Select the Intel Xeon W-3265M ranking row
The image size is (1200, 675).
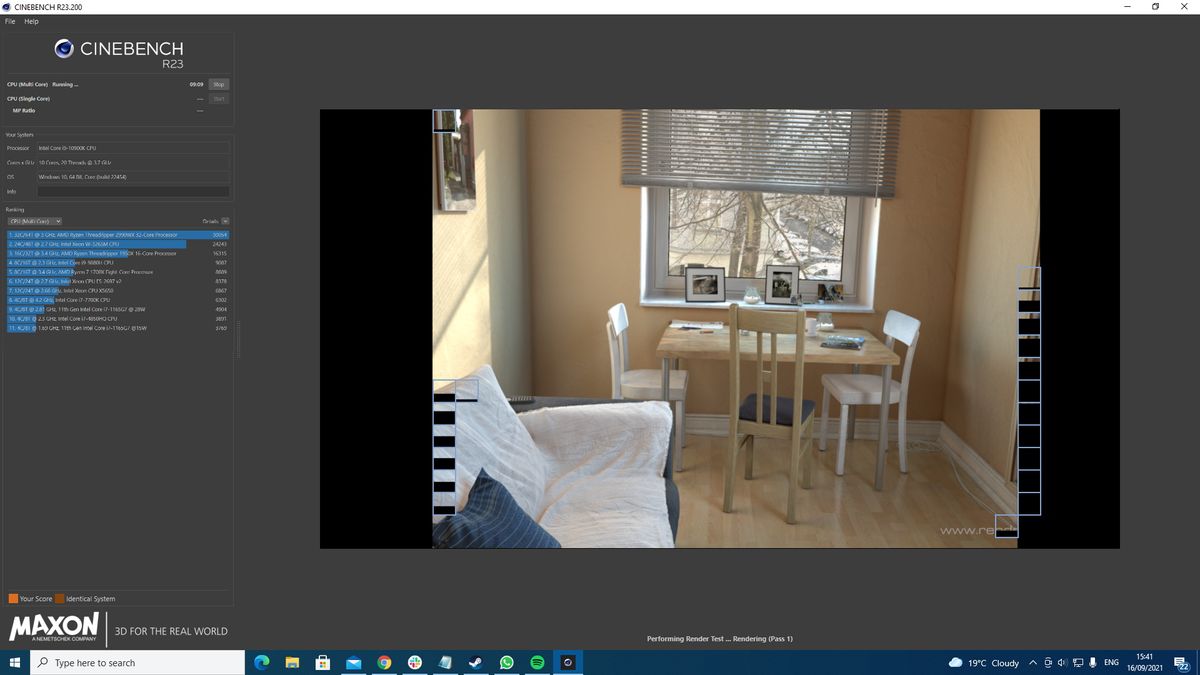tap(118, 244)
